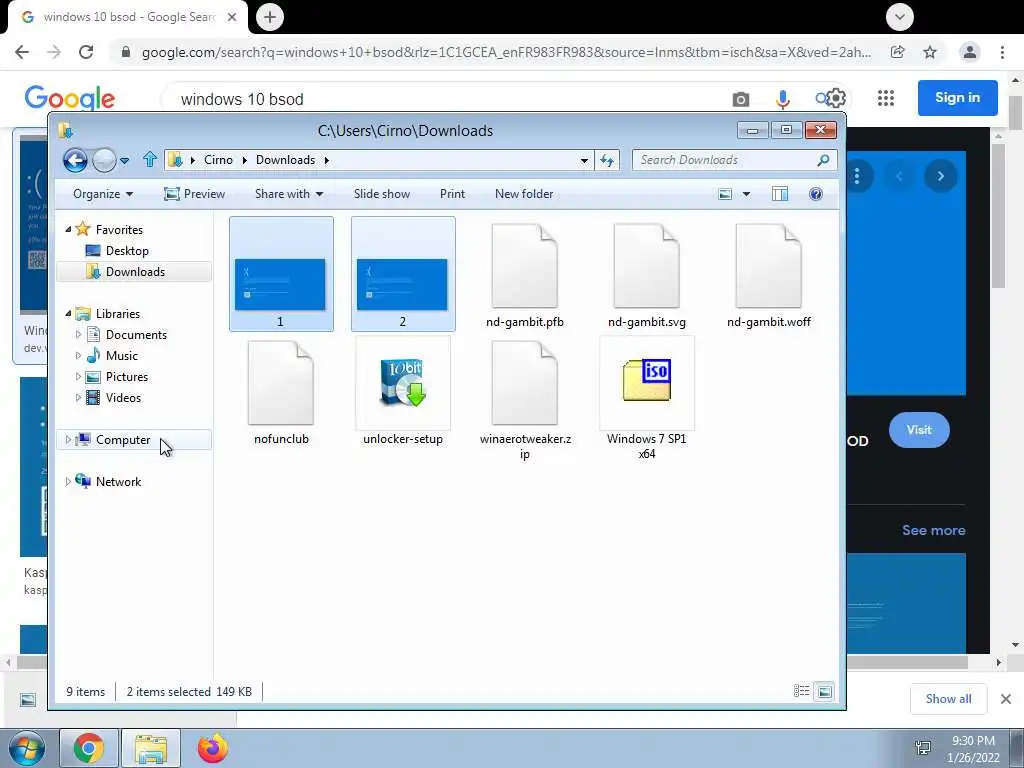Click Chrome's share page icon

[898, 52]
